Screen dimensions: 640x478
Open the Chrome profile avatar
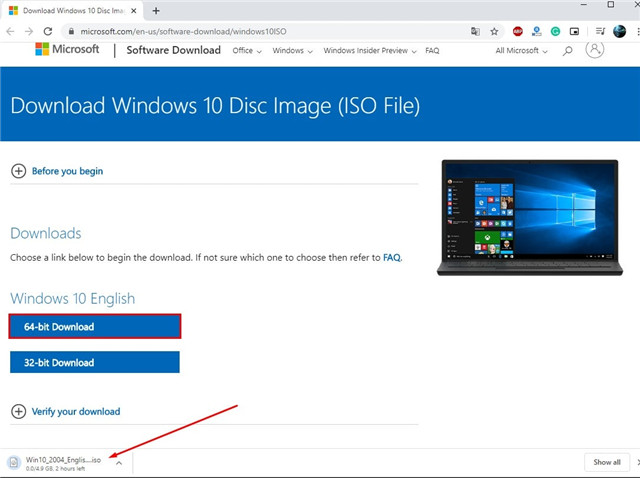(x=620, y=31)
